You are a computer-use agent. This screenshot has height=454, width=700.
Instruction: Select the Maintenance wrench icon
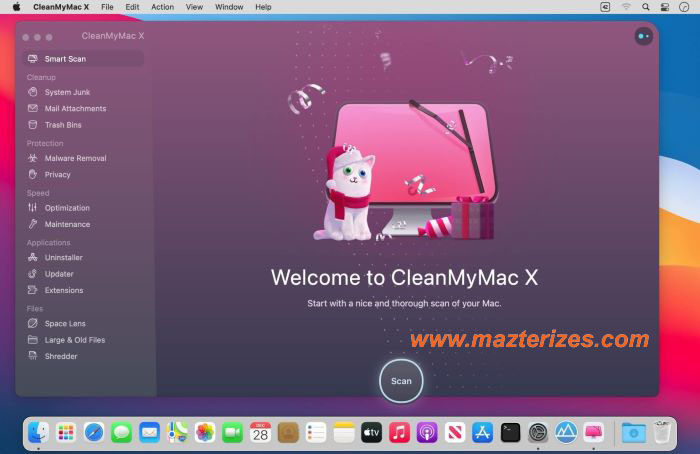tap(33, 224)
